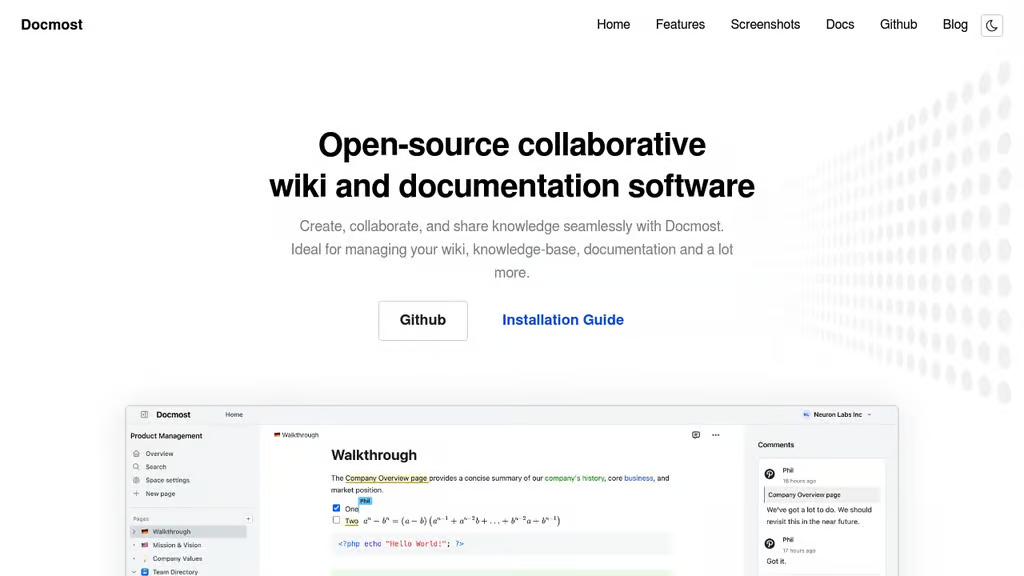The height and width of the screenshot is (576, 1024).
Task: Go to Screenshots section
Action: [x=765, y=25]
